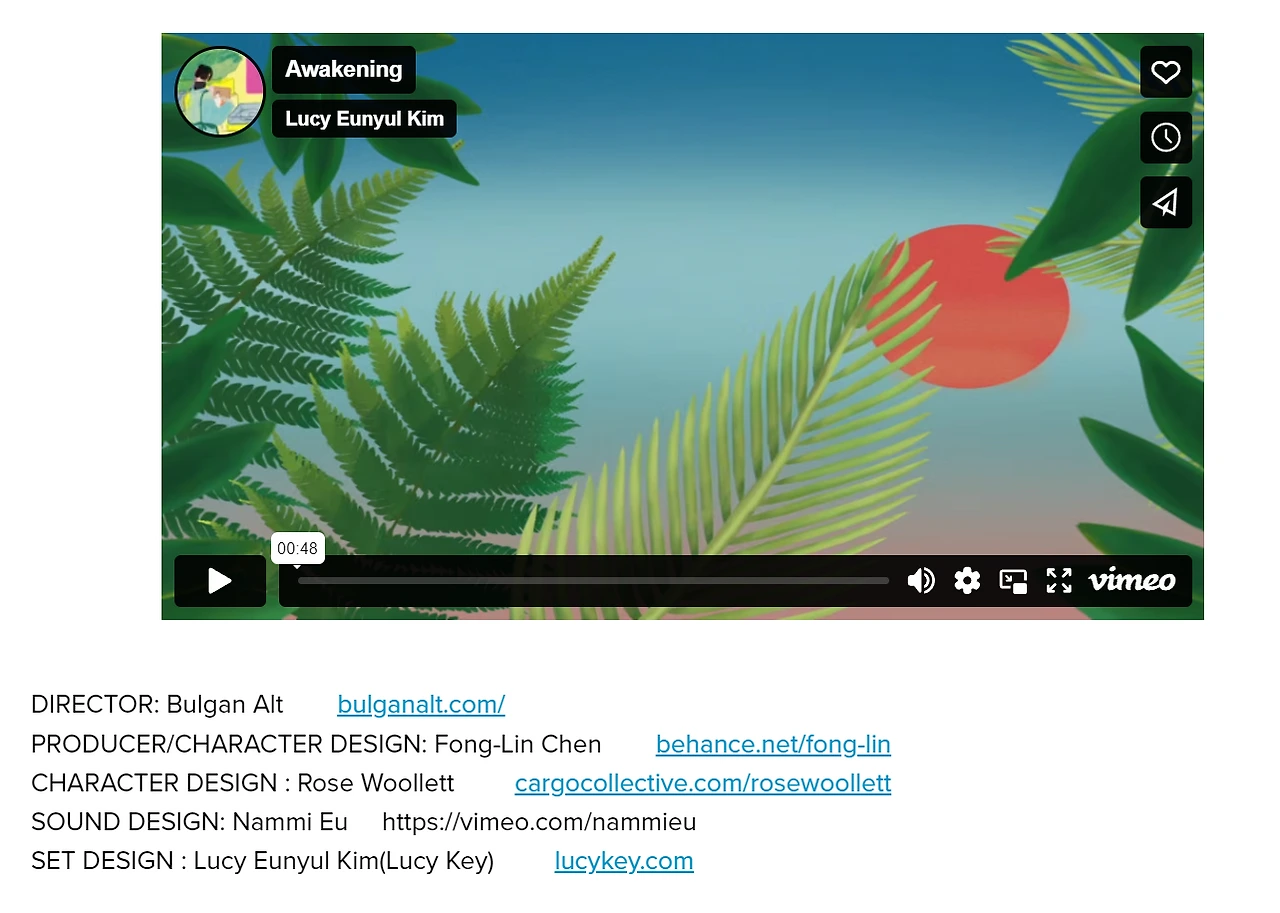Screen dimensions: 1280x913
Task: Click the 00:48 timestamp tooltip
Action: [x=298, y=549]
